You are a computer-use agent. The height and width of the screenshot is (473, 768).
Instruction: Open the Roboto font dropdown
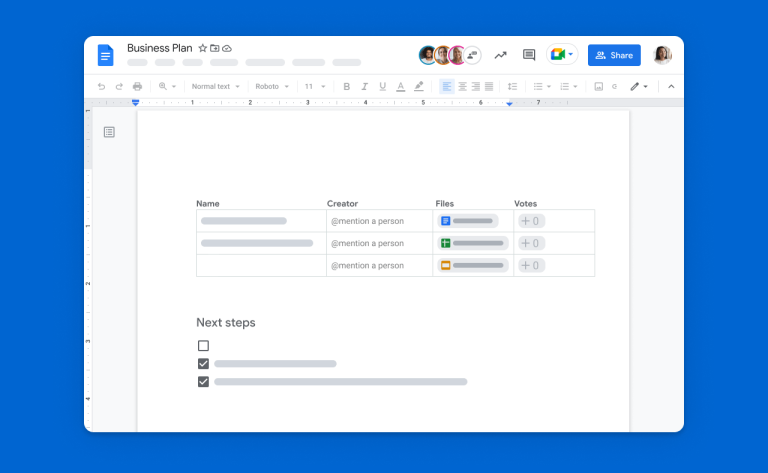pyautogui.click(x=272, y=87)
